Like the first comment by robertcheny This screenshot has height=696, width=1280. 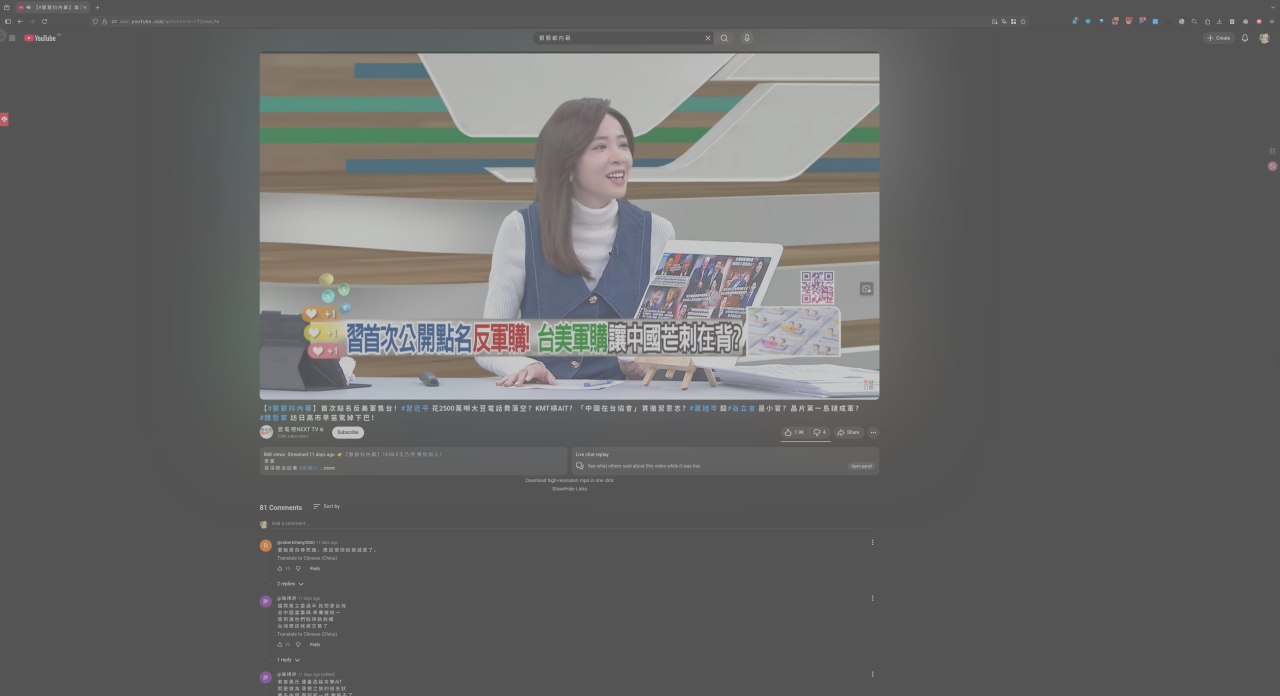point(280,568)
